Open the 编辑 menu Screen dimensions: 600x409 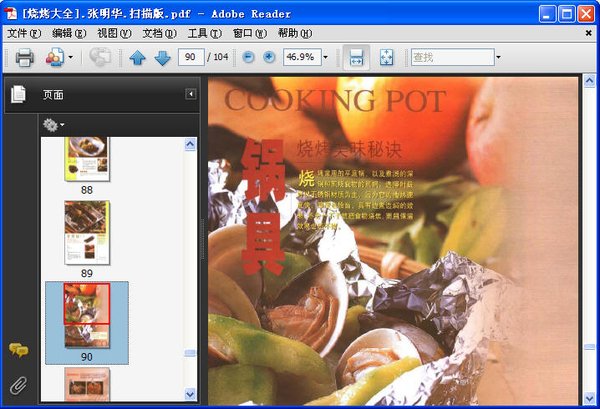click(x=69, y=34)
